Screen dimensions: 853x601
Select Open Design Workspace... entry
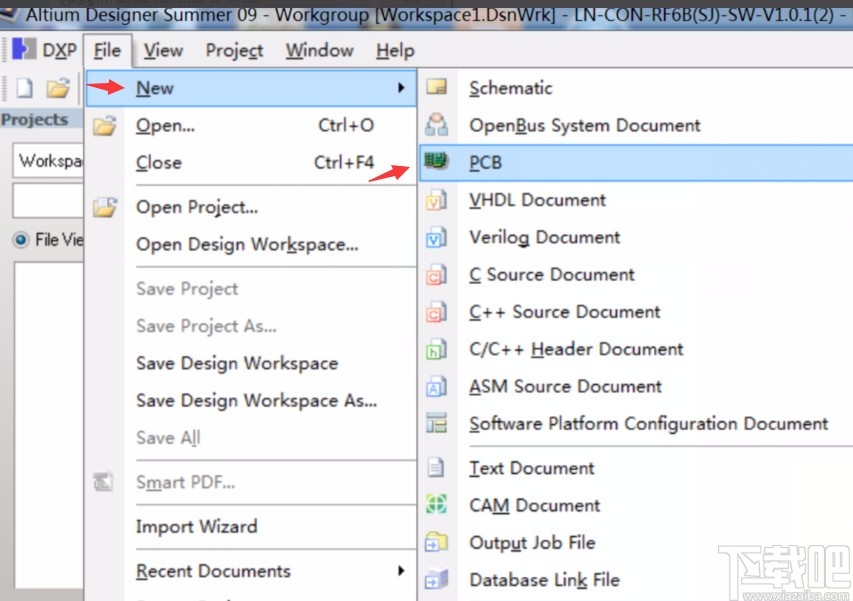point(251,244)
